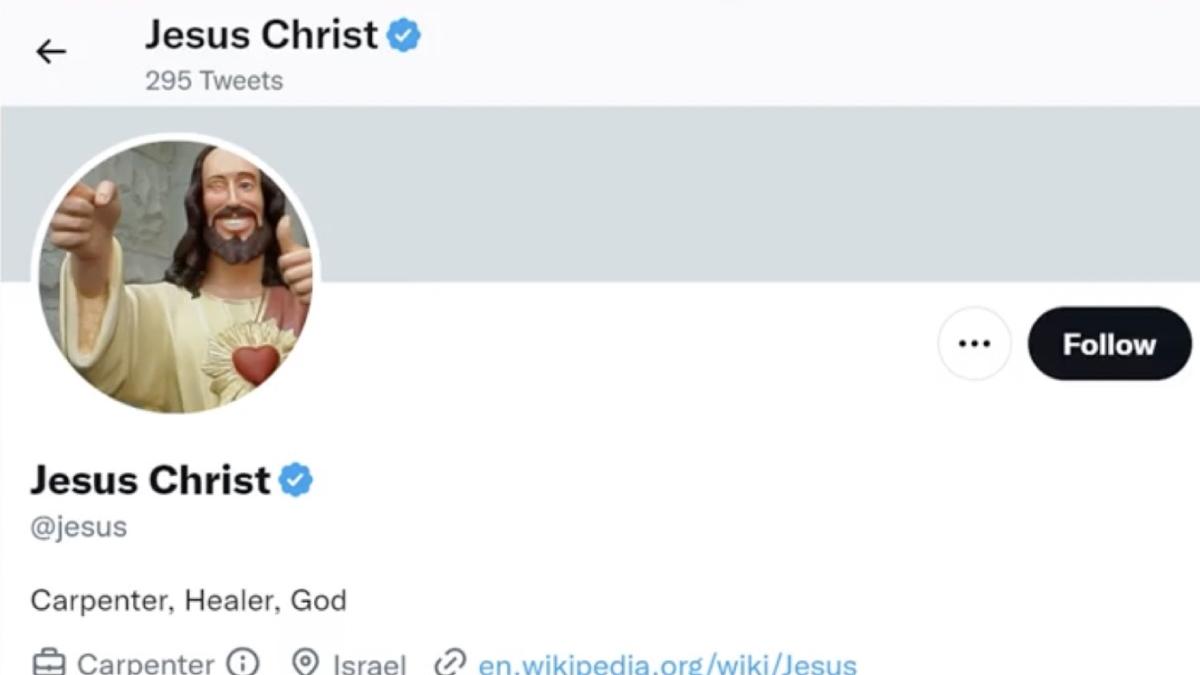Click the @jesus handle
Viewport: 1200px width, 675px height.
click(x=80, y=526)
